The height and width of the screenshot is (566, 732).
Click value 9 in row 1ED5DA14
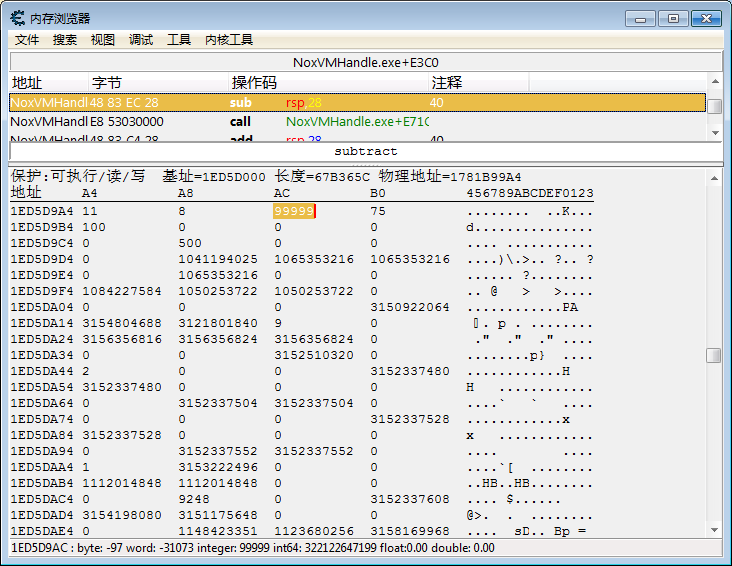pyautogui.click(x=278, y=323)
